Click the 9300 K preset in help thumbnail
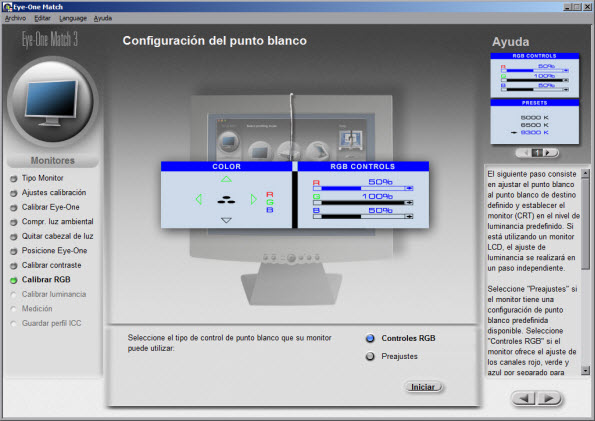This screenshot has width=595, height=421. tap(534, 132)
